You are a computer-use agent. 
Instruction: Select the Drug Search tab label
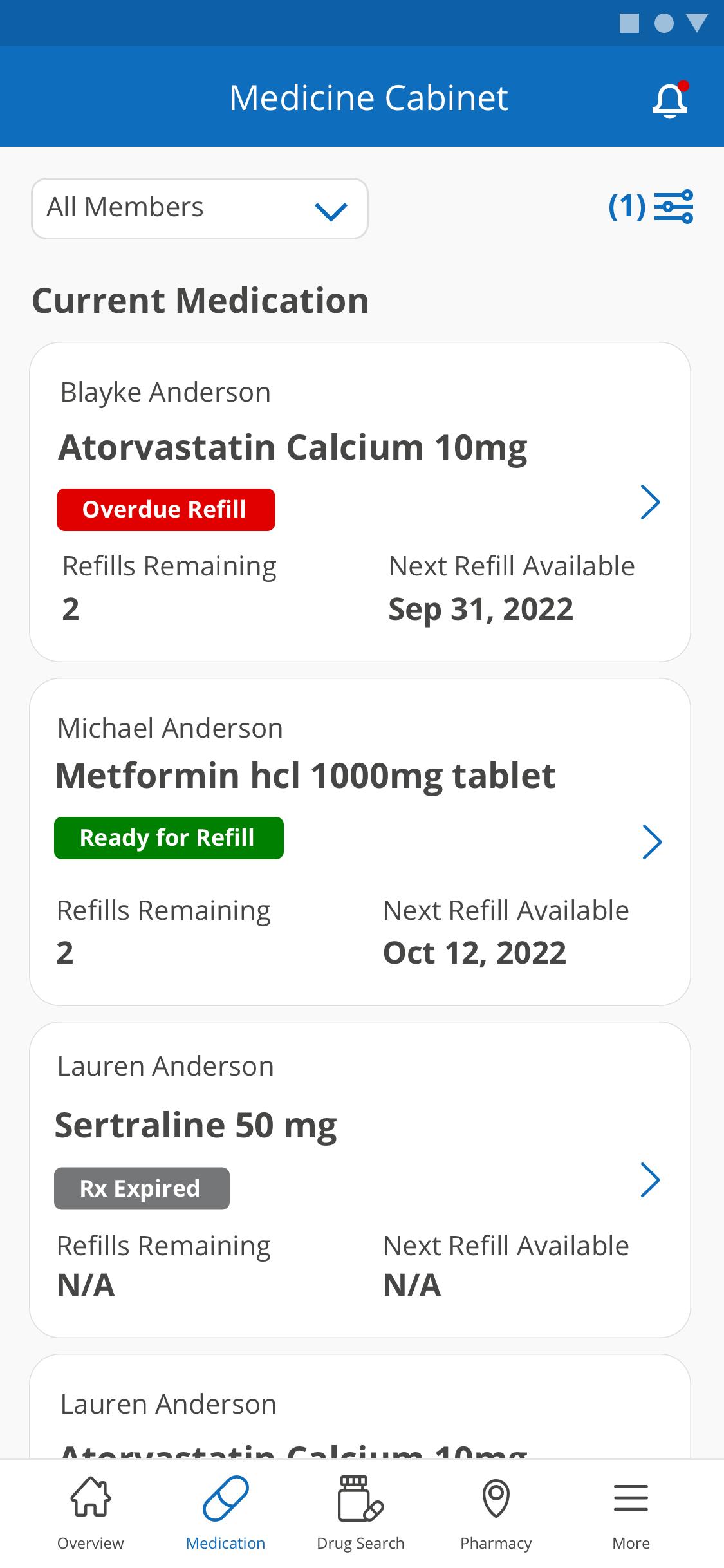[360, 1543]
